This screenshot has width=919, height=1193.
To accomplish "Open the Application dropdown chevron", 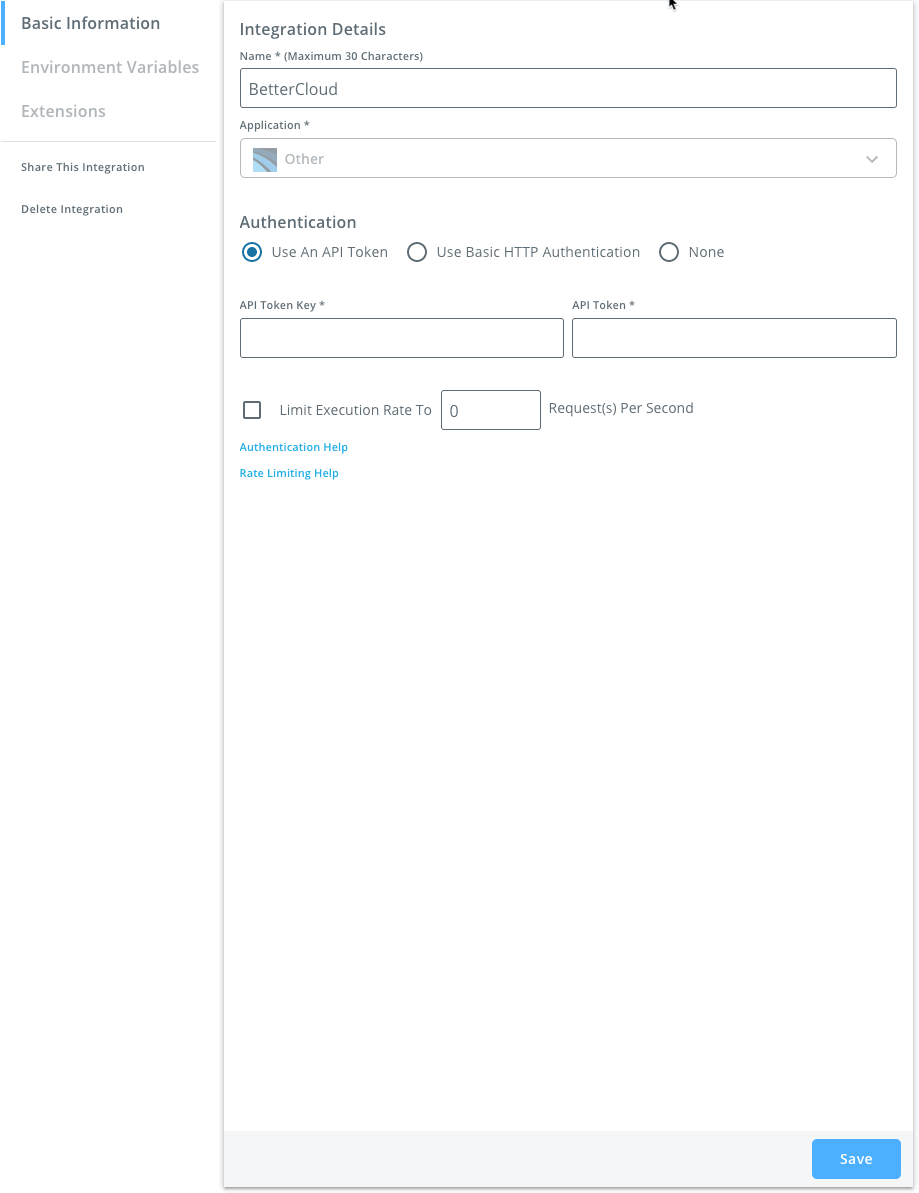I will (x=871, y=158).
